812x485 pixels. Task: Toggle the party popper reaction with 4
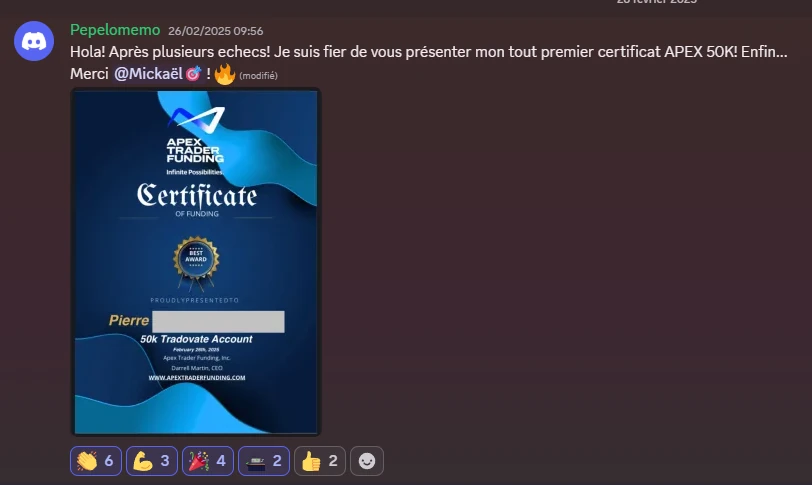pos(208,461)
